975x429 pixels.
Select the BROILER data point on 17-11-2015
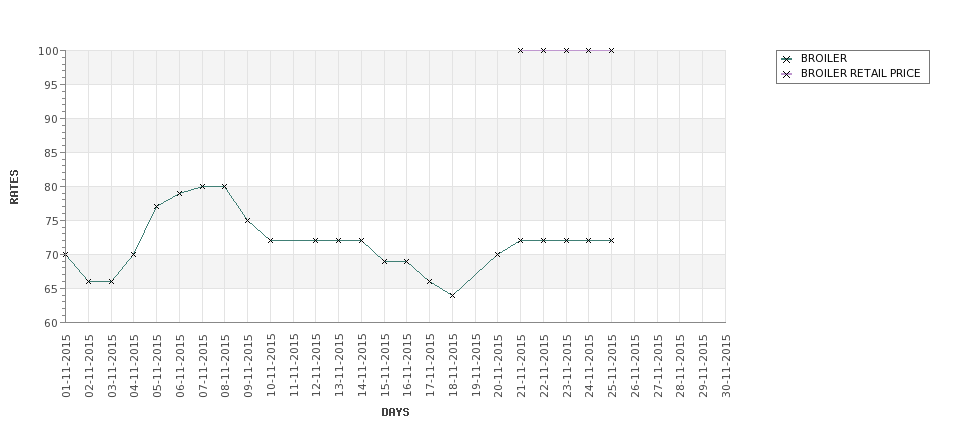(430, 282)
